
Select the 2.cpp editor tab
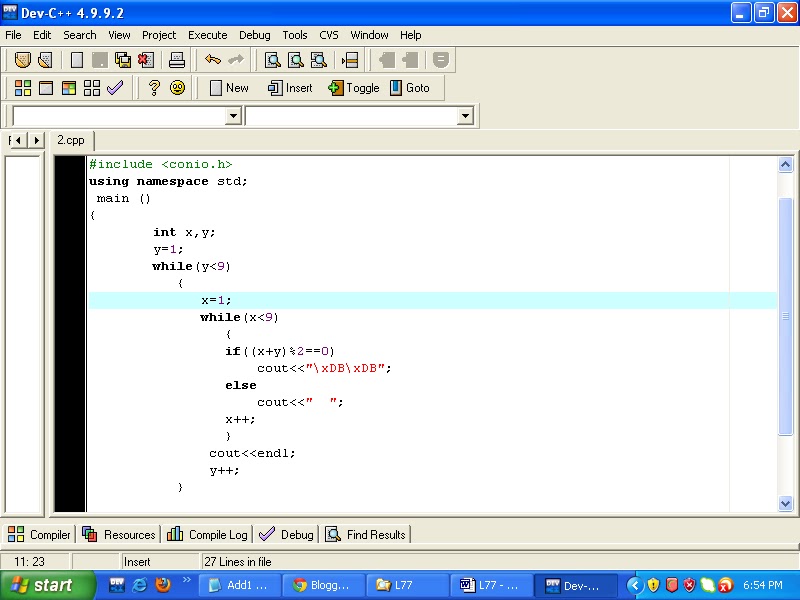71,140
